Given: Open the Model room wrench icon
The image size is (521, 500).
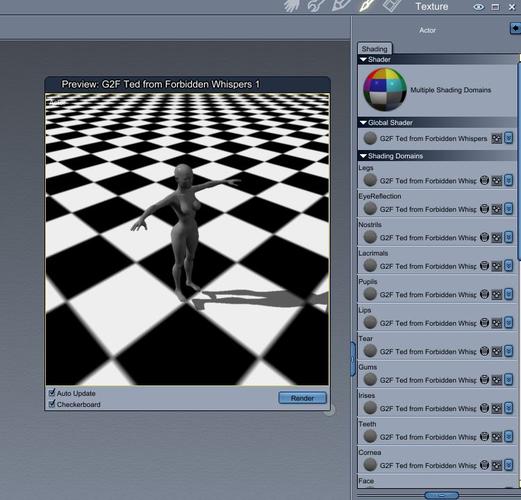Looking at the screenshot, I should 316,6.
